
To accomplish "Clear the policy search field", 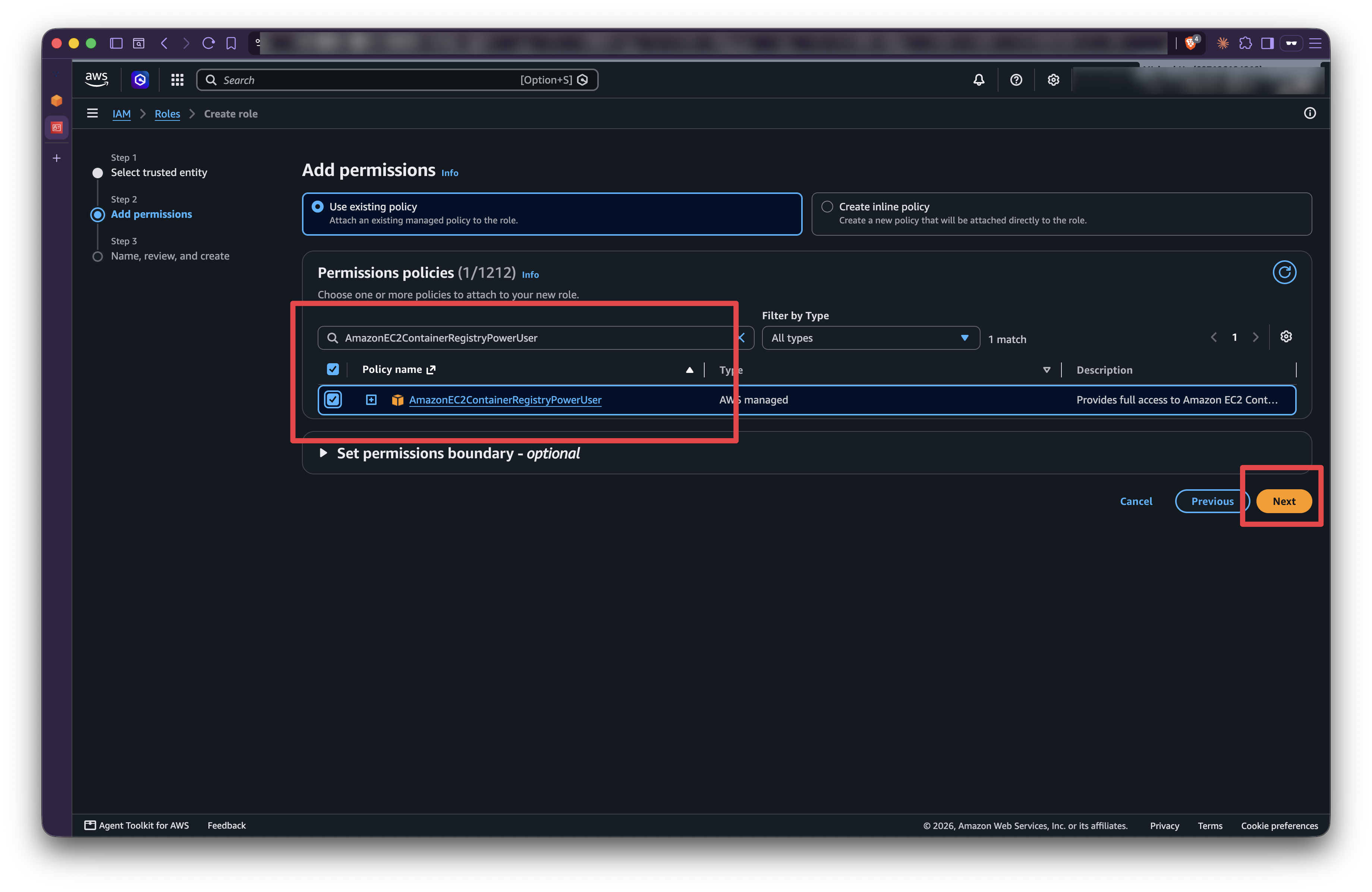I will coord(743,338).
